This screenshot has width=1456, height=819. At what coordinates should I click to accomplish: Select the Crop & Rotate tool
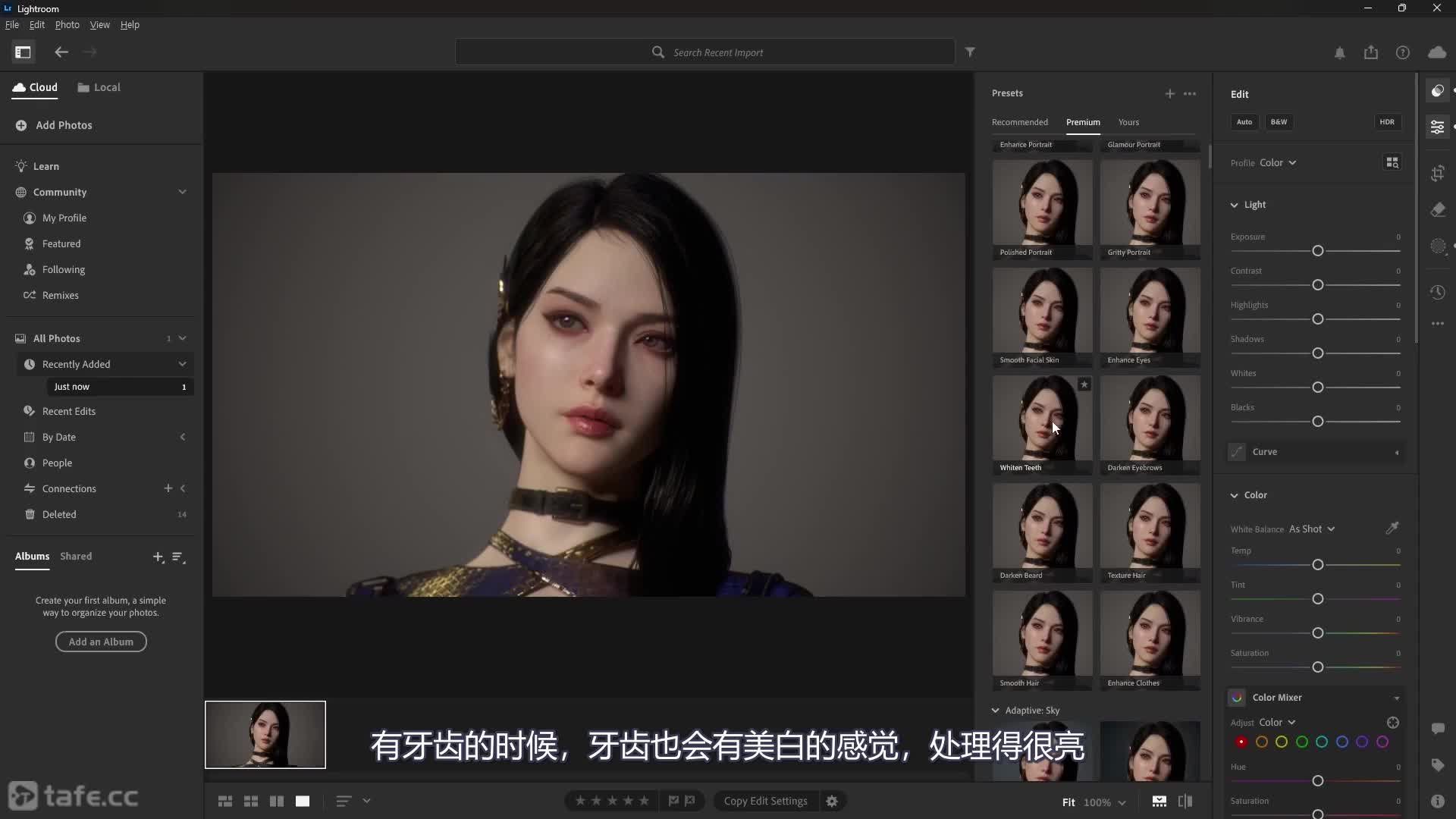(x=1438, y=173)
